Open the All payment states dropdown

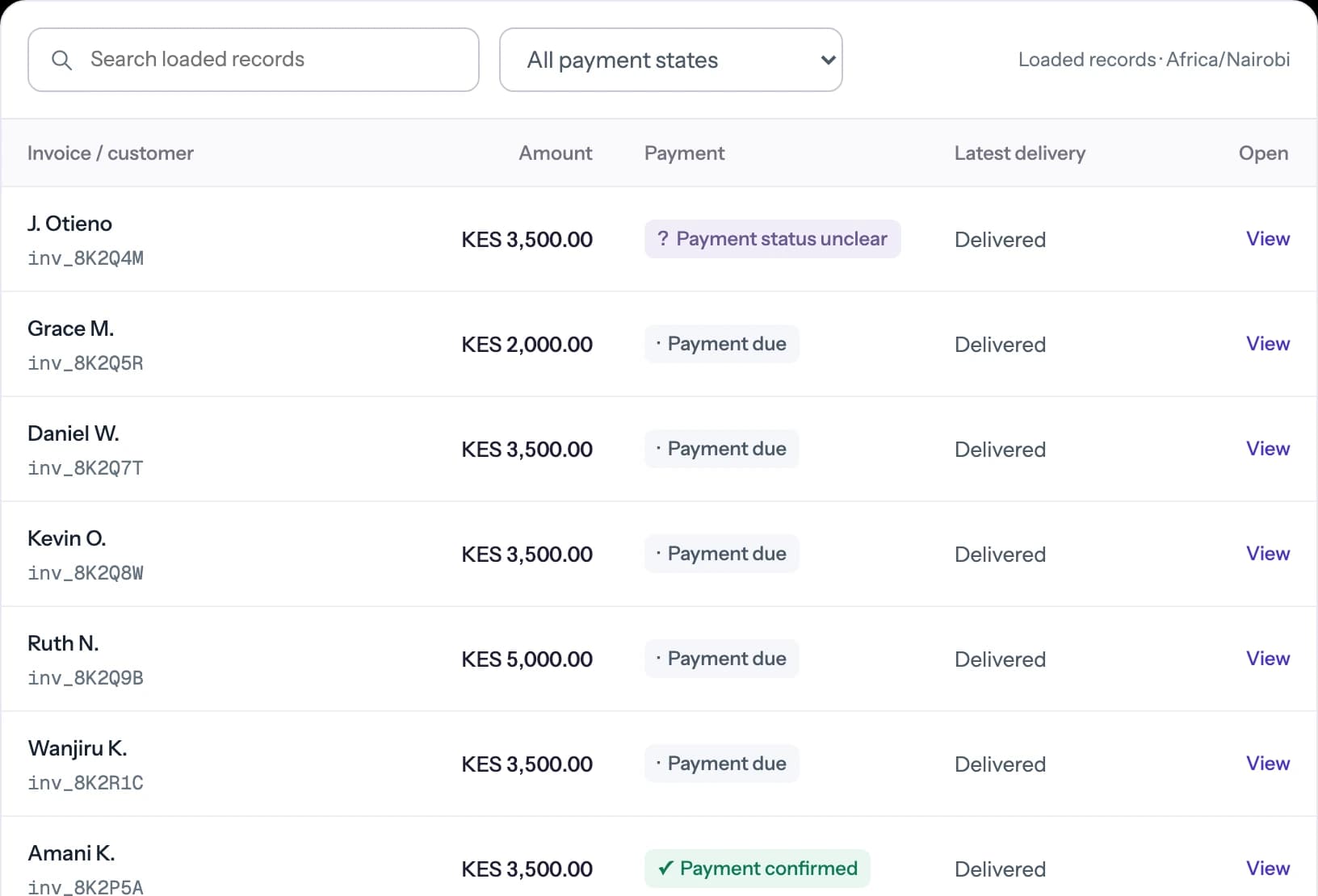[x=671, y=60]
